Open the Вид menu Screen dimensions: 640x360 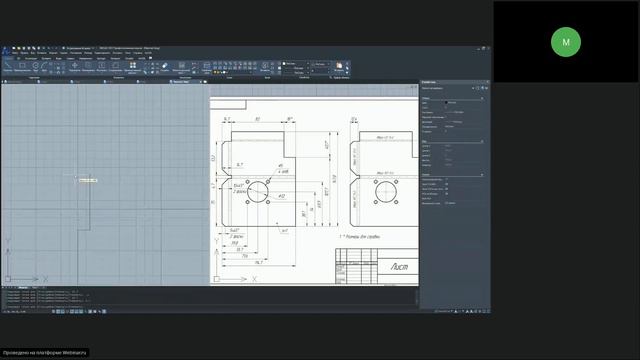33,53
